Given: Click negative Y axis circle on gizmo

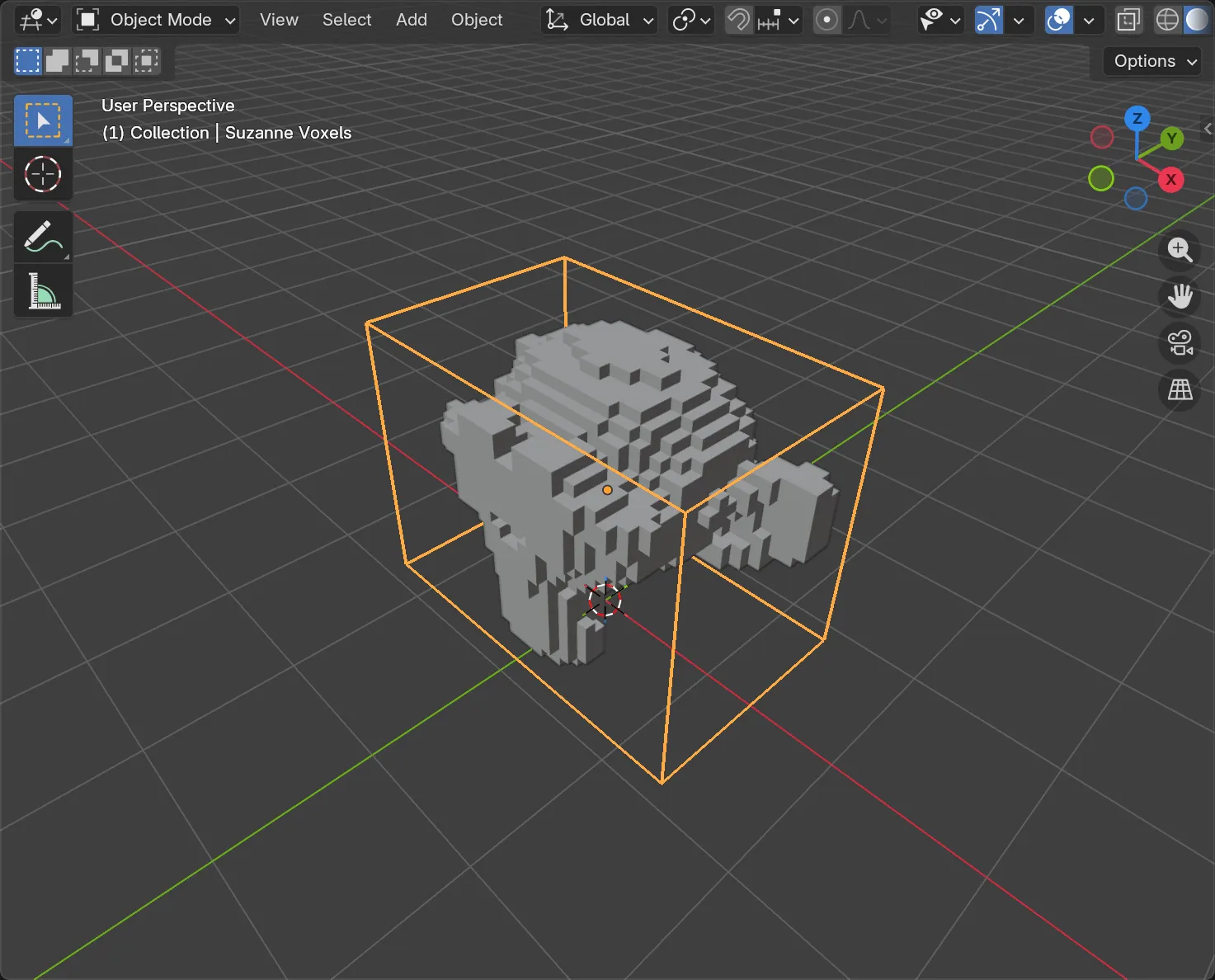Looking at the screenshot, I should pyautogui.click(x=1101, y=178).
